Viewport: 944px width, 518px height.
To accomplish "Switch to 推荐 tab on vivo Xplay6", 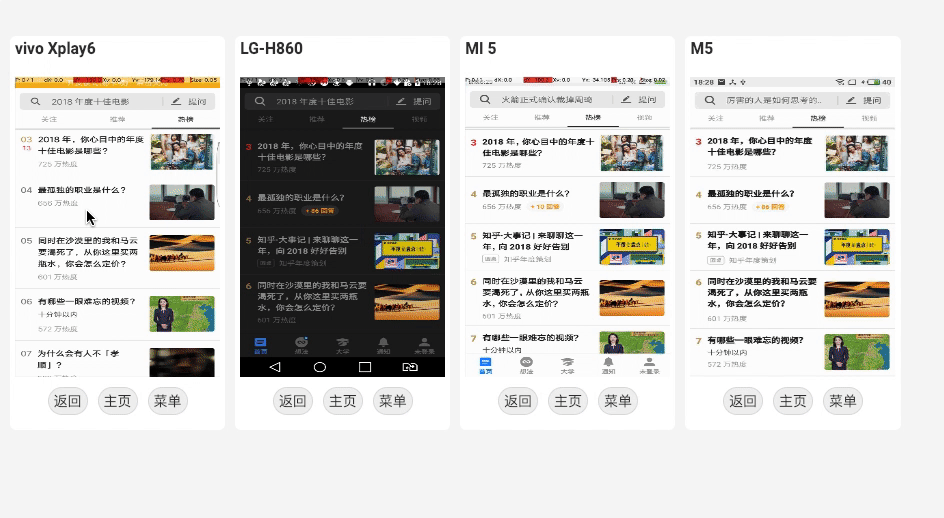I will pos(117,119).
